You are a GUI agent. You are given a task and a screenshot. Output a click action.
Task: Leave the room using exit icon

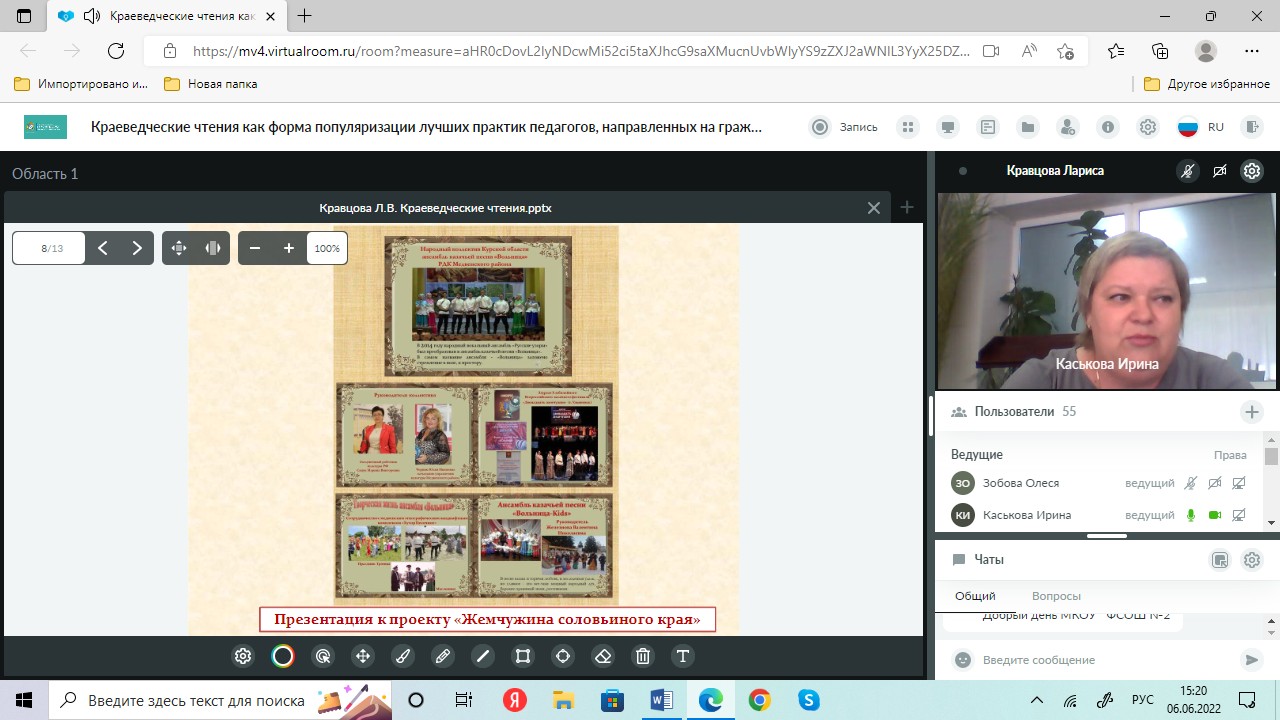click(1251, 127)
